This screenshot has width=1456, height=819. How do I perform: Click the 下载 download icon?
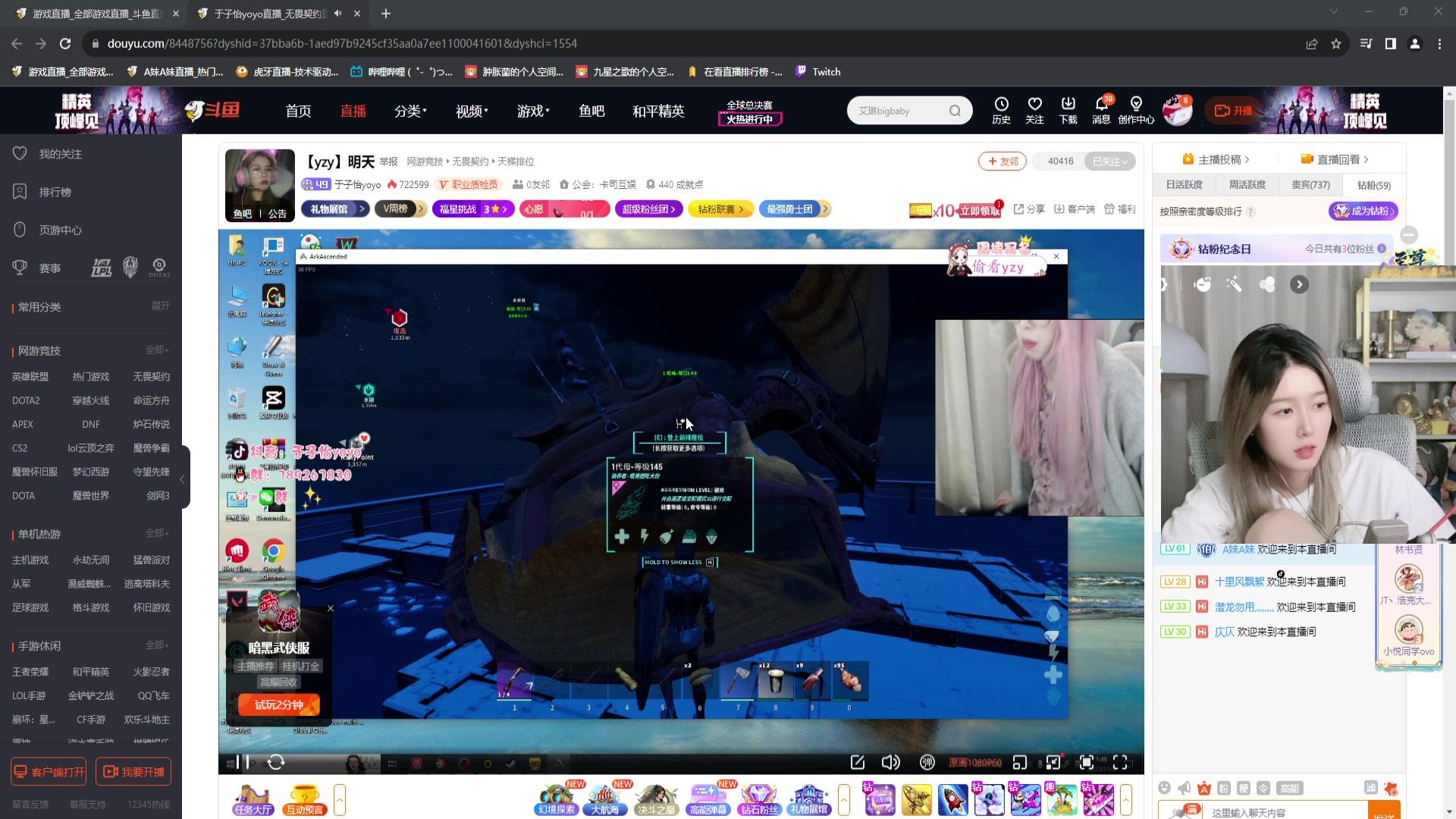pos(1068,110)
